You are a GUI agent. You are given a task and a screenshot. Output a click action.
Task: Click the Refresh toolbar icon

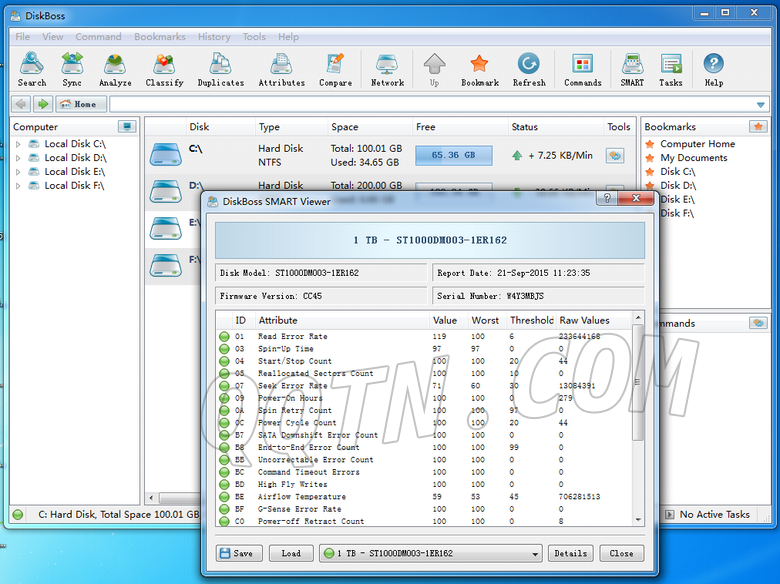pos(529,69)
